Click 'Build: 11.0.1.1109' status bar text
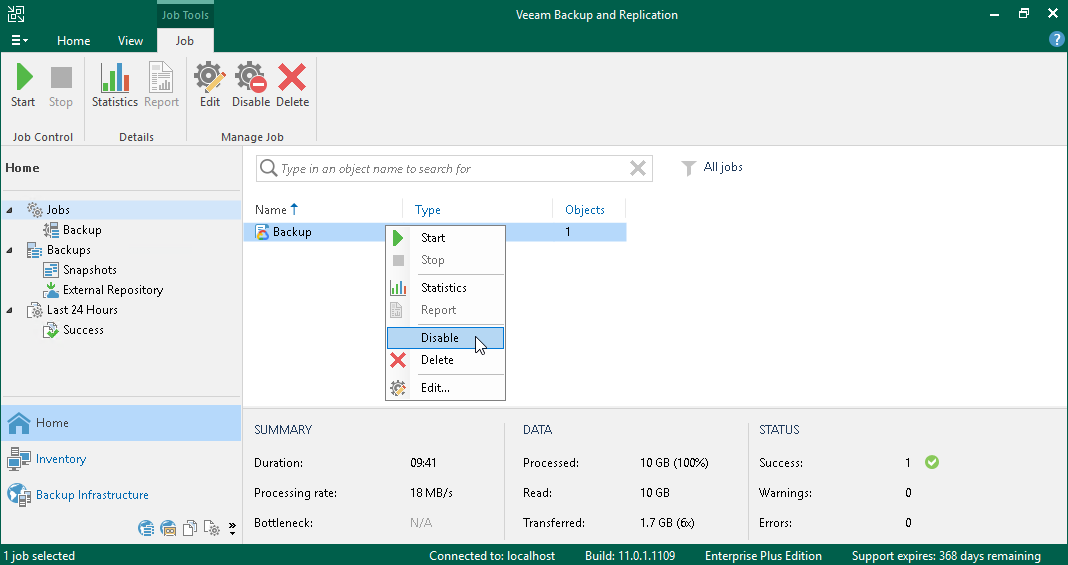This screenshot has height=565, width=1068. (x=630, y=555)
